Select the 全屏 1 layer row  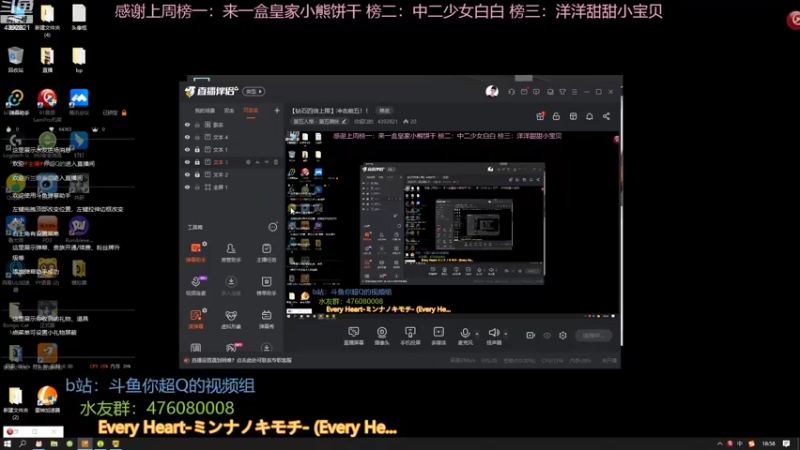pos(232,187)
